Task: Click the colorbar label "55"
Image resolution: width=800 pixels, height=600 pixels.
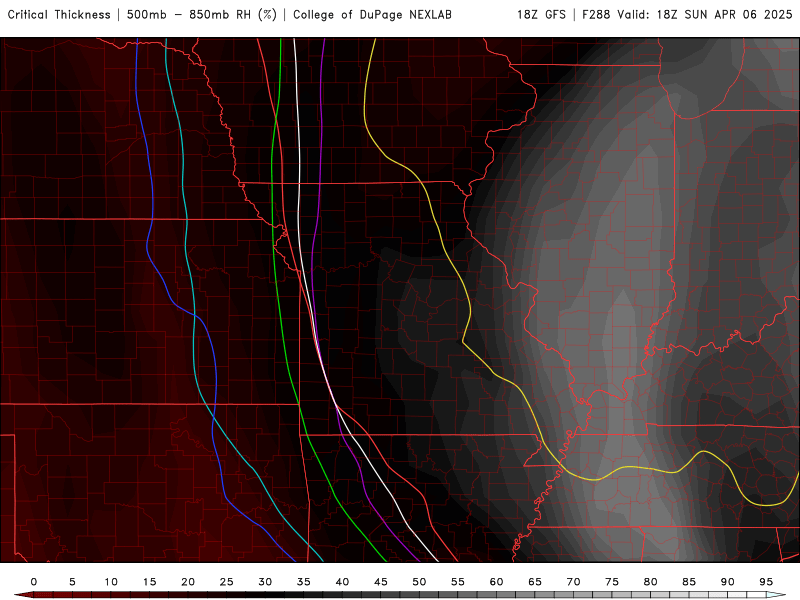Action: coord(458,582)
